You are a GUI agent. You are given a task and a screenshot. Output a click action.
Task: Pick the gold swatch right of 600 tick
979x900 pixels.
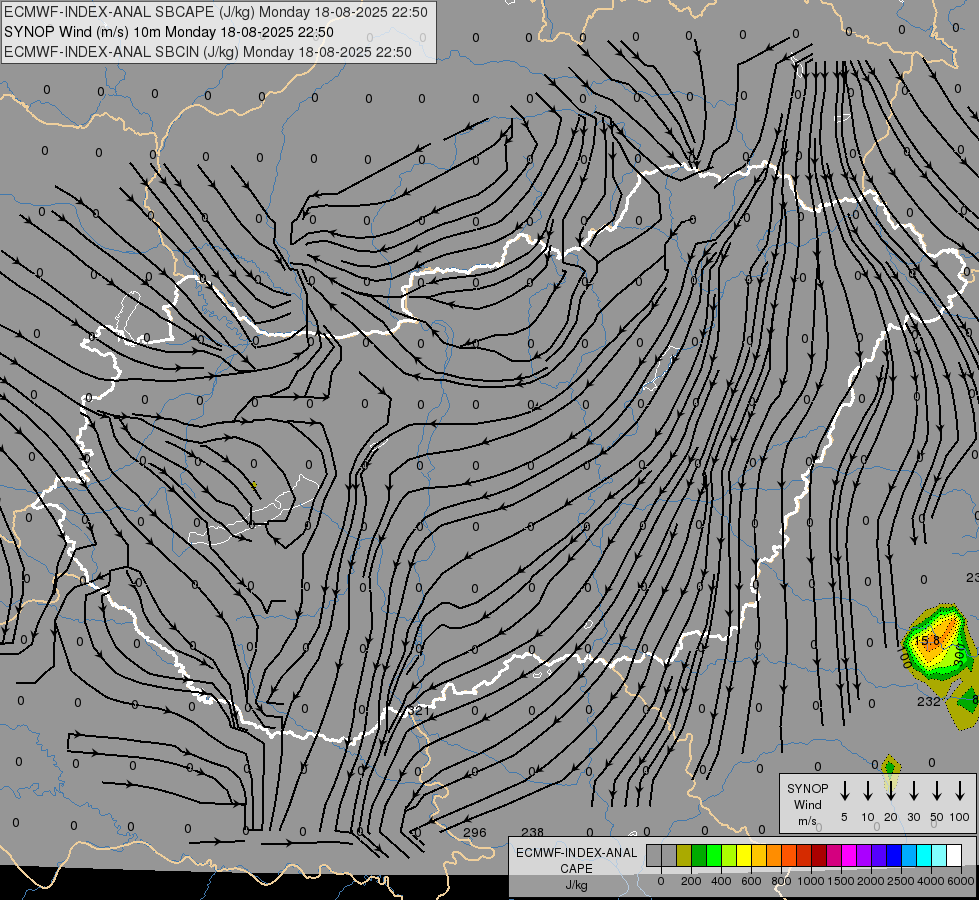pos(759,855)
